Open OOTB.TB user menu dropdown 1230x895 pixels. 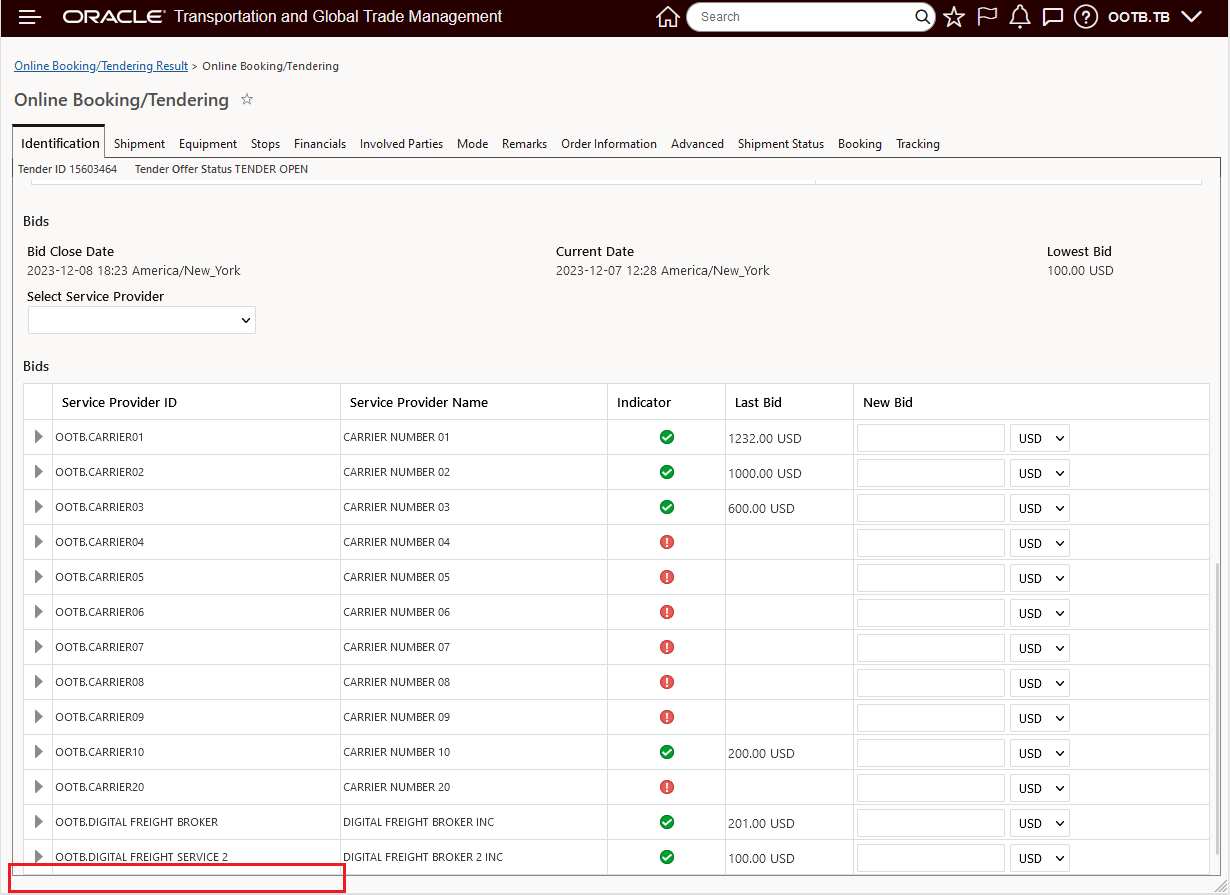pyautogui.click(x=1154, y=17)
